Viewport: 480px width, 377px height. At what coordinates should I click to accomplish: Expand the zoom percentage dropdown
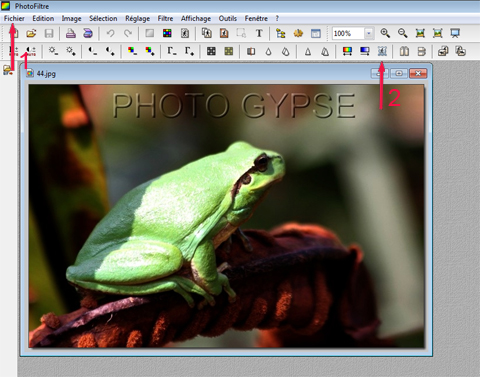369,33
